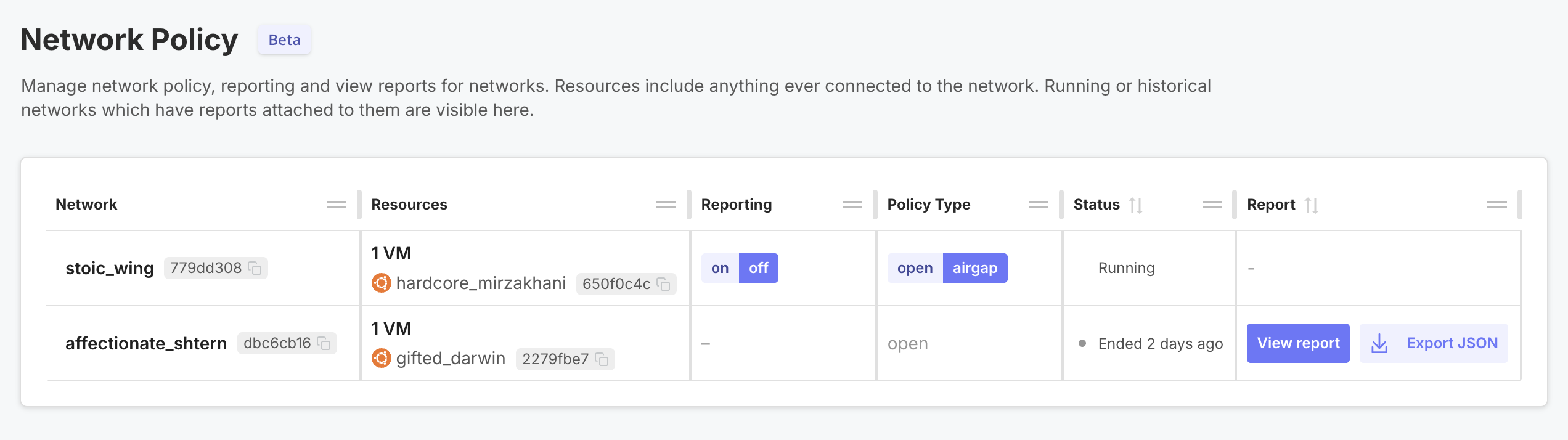Click the Ubuntu icon beside gifted_darwin
This screenshot has width=1568, height=440.
coord(382,358)
